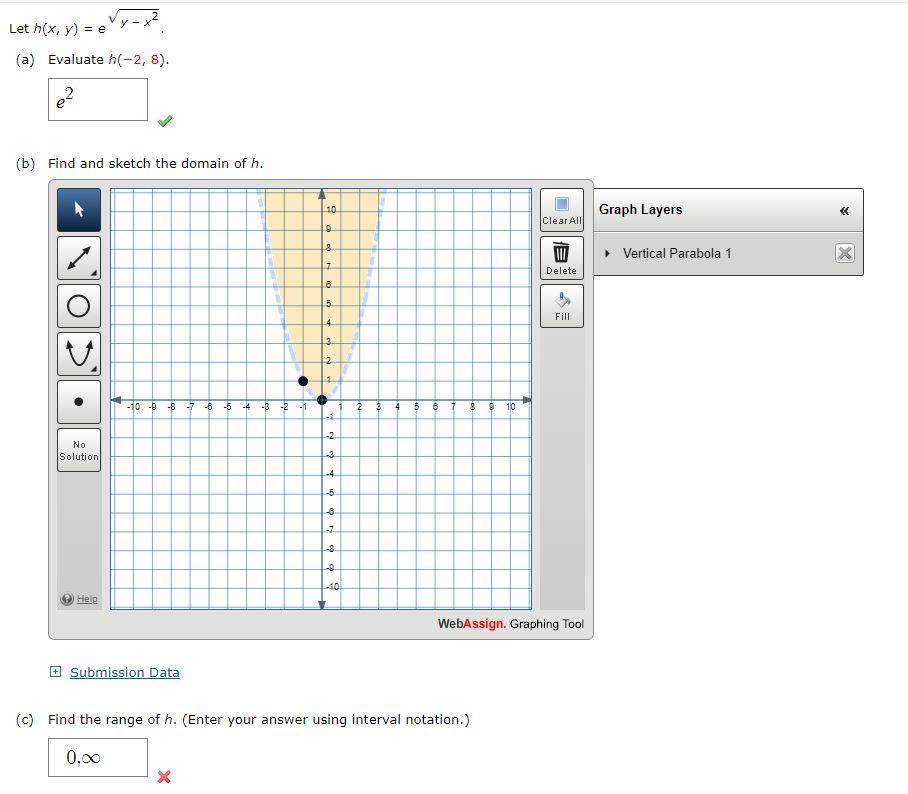Click the Delete trash icon

561,257
